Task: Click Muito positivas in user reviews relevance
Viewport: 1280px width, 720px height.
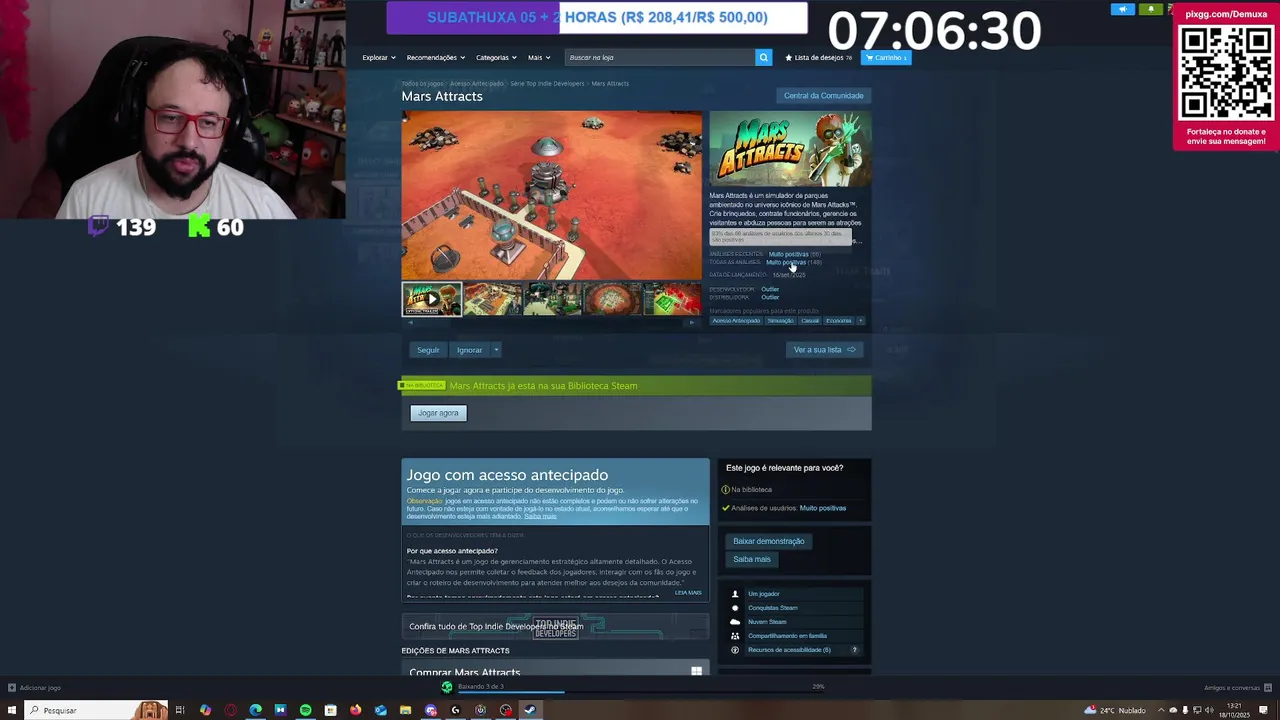Action: tap(823, 508)
